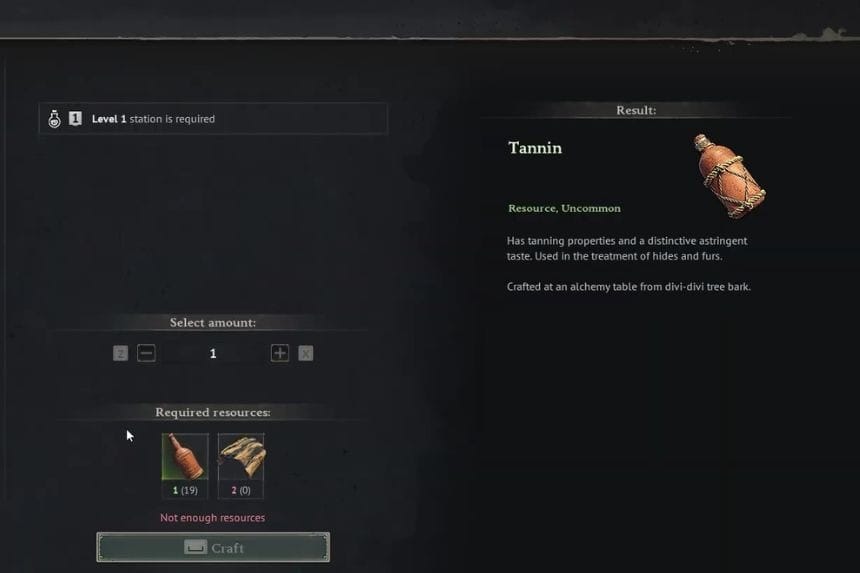
Task: Click the level 1 badge icon
Action: [x=76, y=118]
